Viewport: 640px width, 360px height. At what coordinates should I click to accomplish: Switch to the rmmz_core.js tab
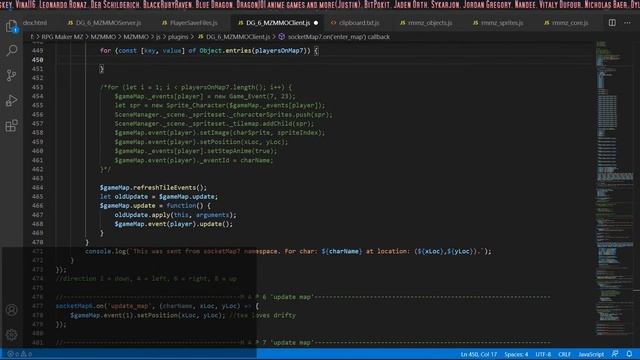(566, 23)
